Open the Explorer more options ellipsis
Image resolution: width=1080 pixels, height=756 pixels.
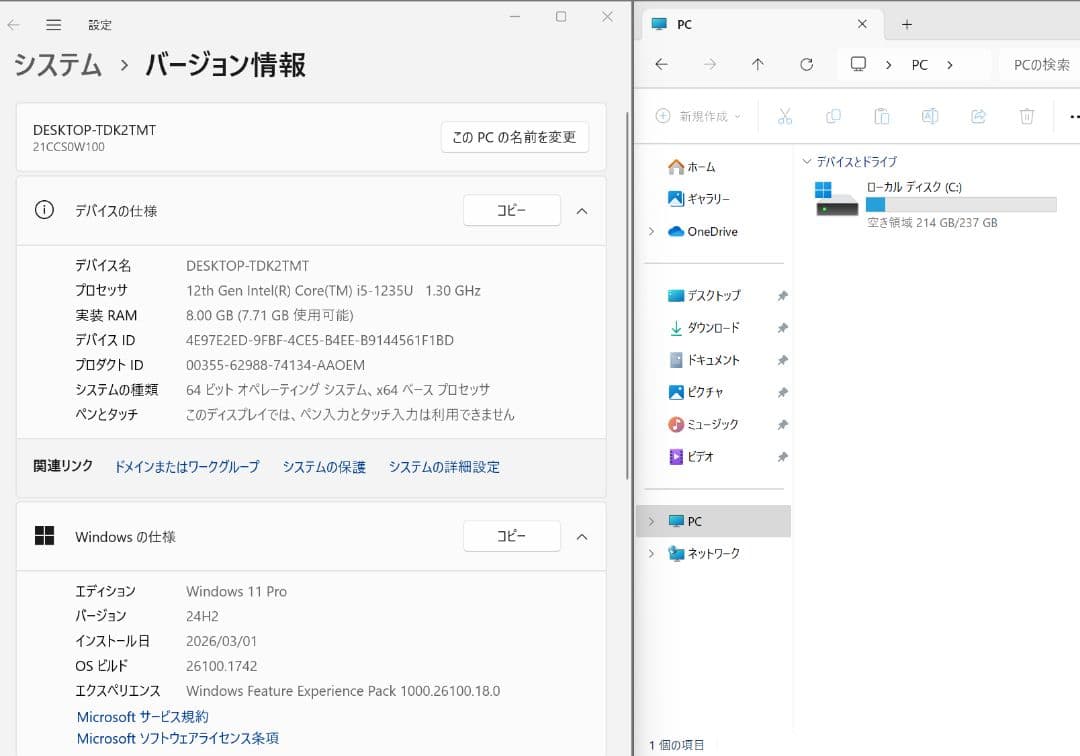point(1074,116)
